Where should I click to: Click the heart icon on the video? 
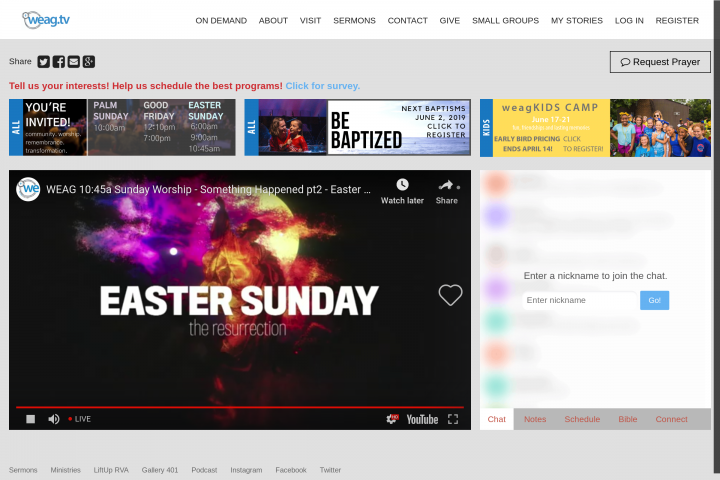450,295
